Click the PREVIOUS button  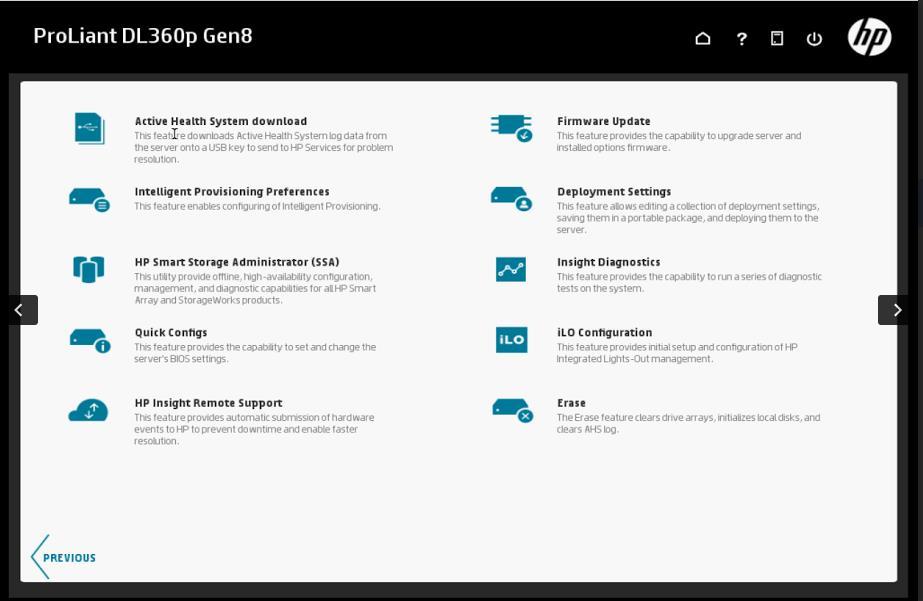(x=64, y=557)
